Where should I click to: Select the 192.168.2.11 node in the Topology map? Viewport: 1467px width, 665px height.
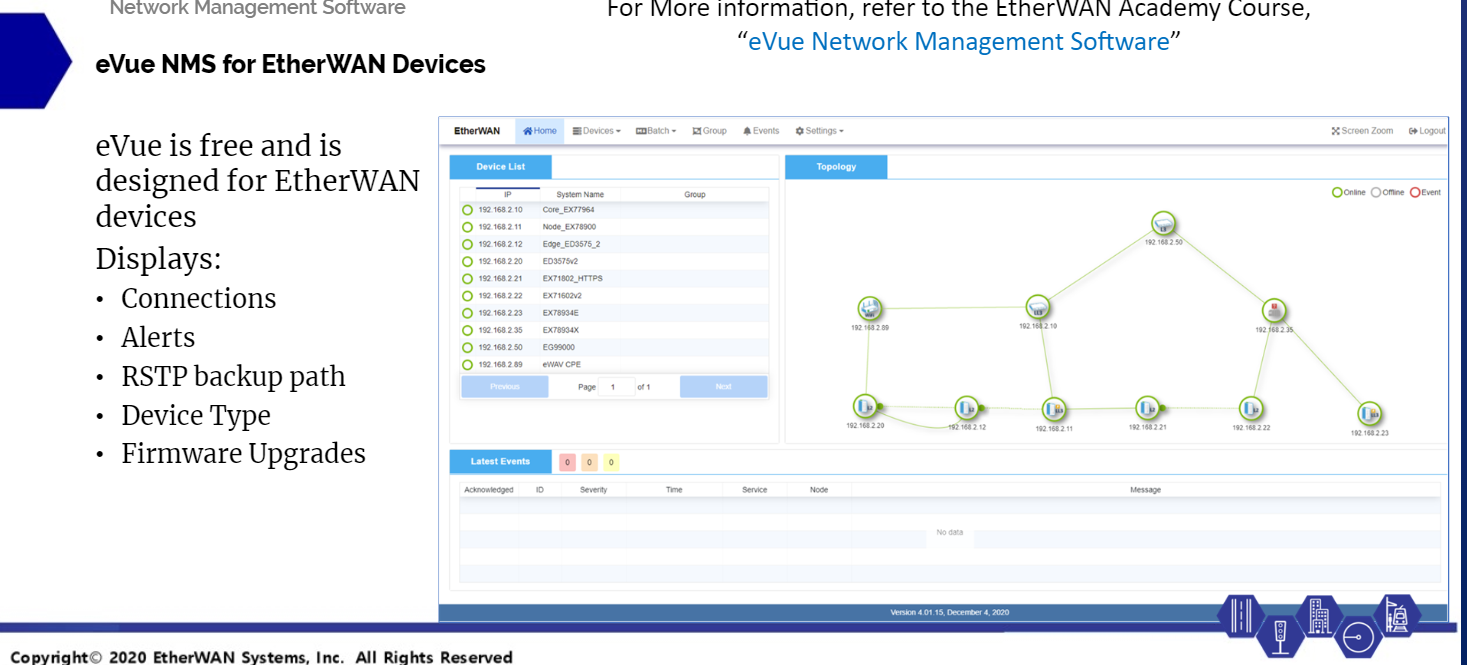(x=1053, y=409)
